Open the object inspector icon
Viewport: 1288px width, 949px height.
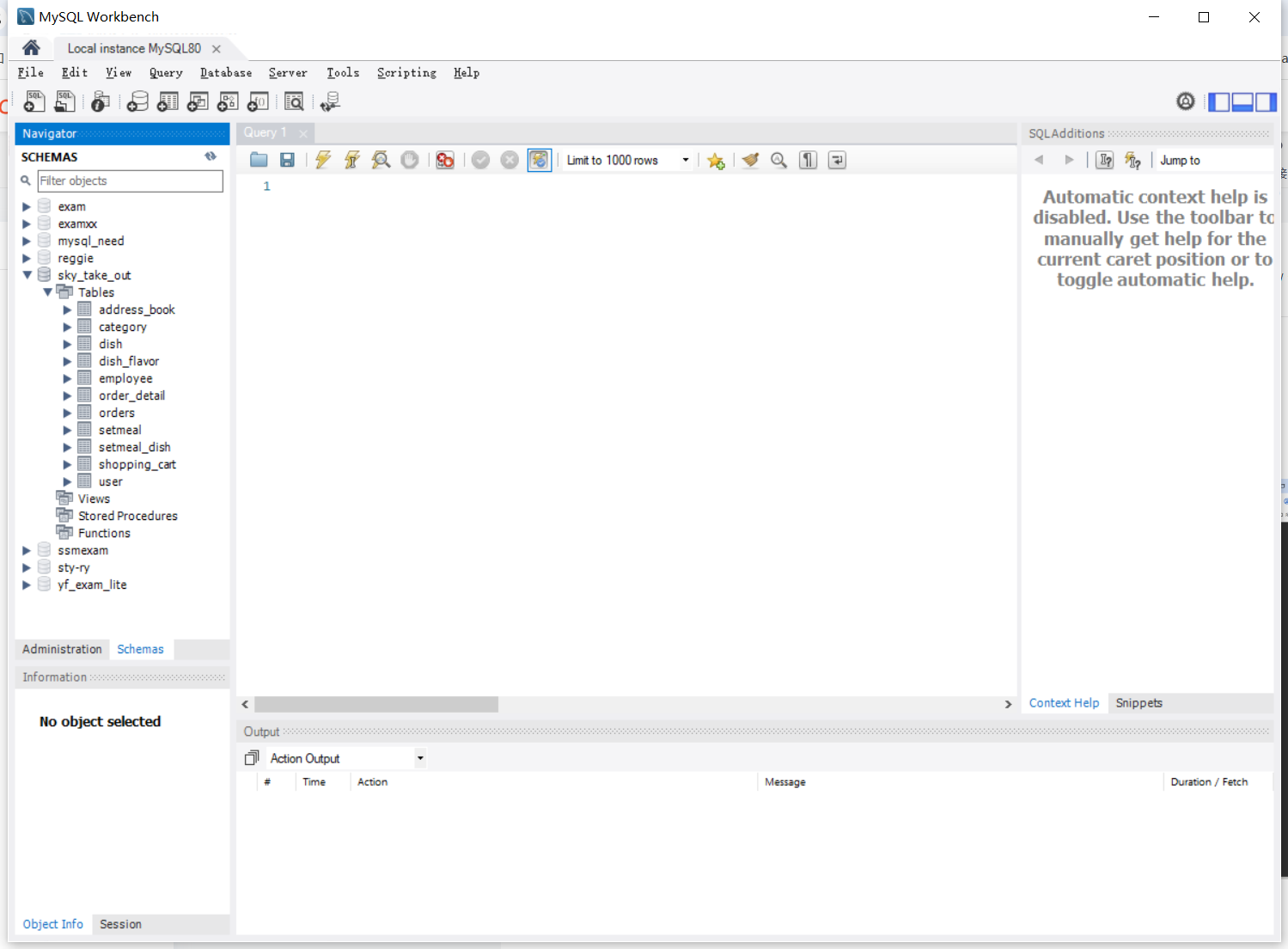(100, 101)
